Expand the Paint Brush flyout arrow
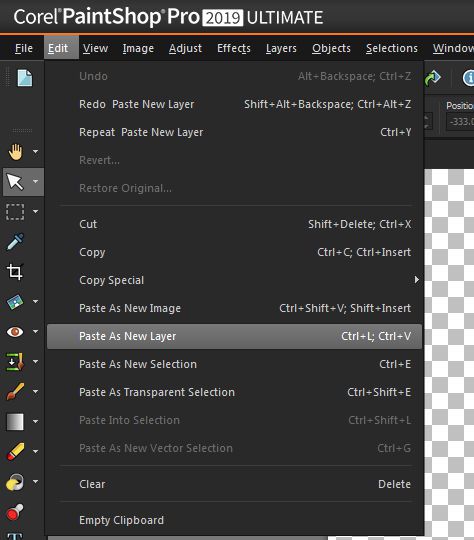The width and height of the screenshot is (474, 540). (x=35, y=392)
